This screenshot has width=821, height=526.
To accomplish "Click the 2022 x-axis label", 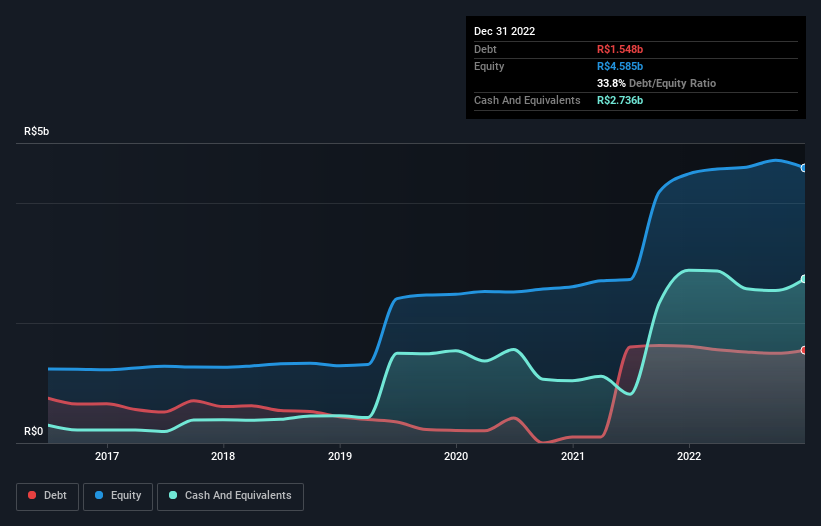I will 689,456.
